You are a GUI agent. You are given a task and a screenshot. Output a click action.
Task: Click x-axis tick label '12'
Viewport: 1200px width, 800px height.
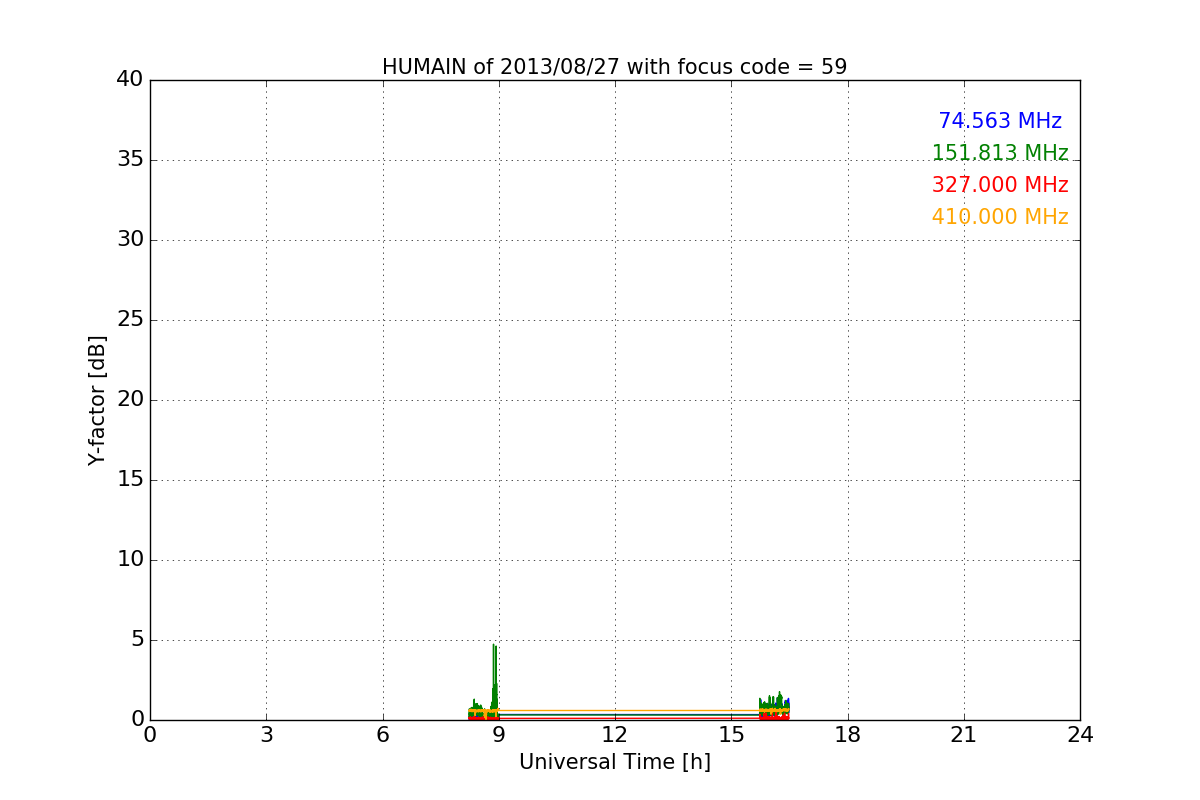(615, 735)
